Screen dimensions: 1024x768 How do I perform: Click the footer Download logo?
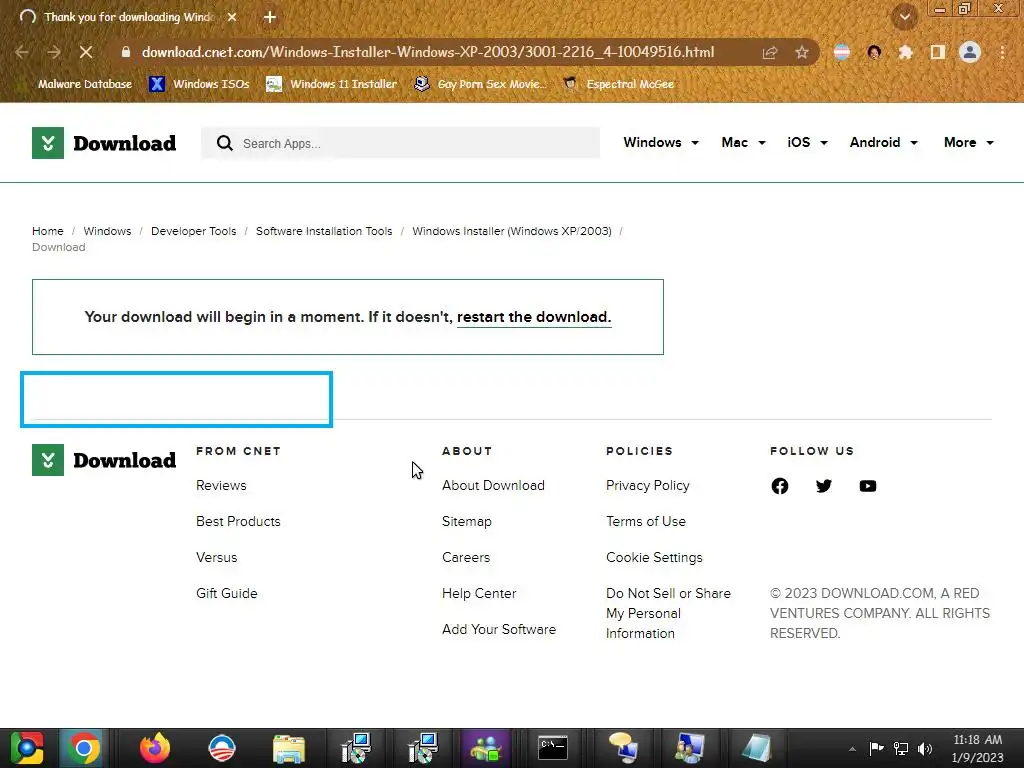[x=104, y=460]
